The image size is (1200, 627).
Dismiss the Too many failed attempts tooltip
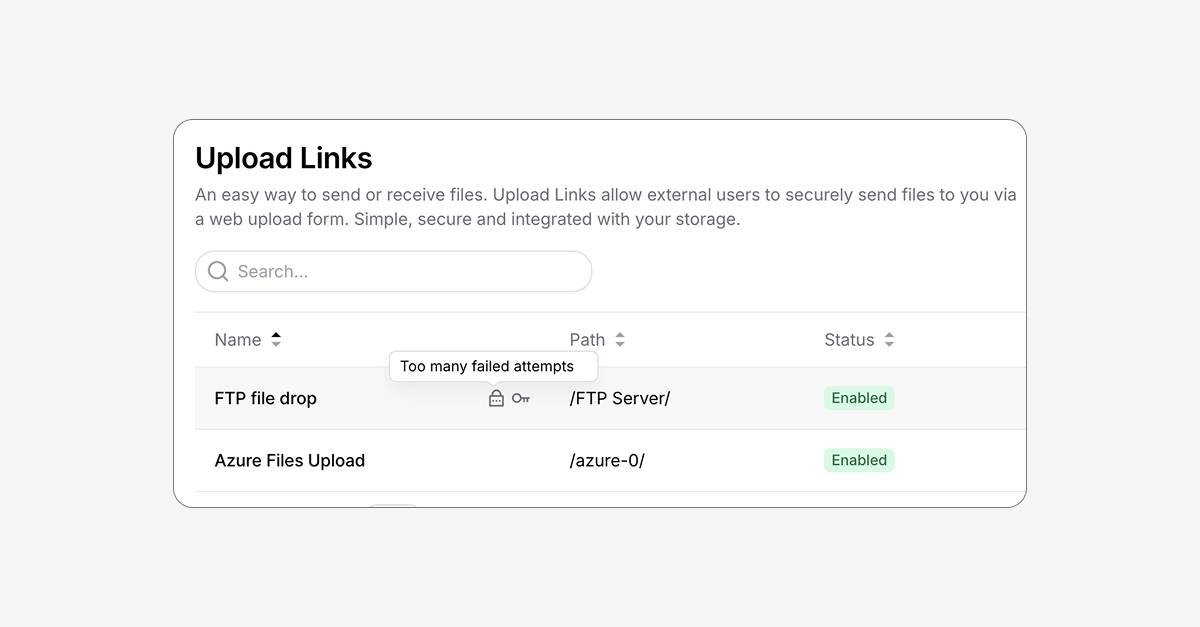pos(493,366)
